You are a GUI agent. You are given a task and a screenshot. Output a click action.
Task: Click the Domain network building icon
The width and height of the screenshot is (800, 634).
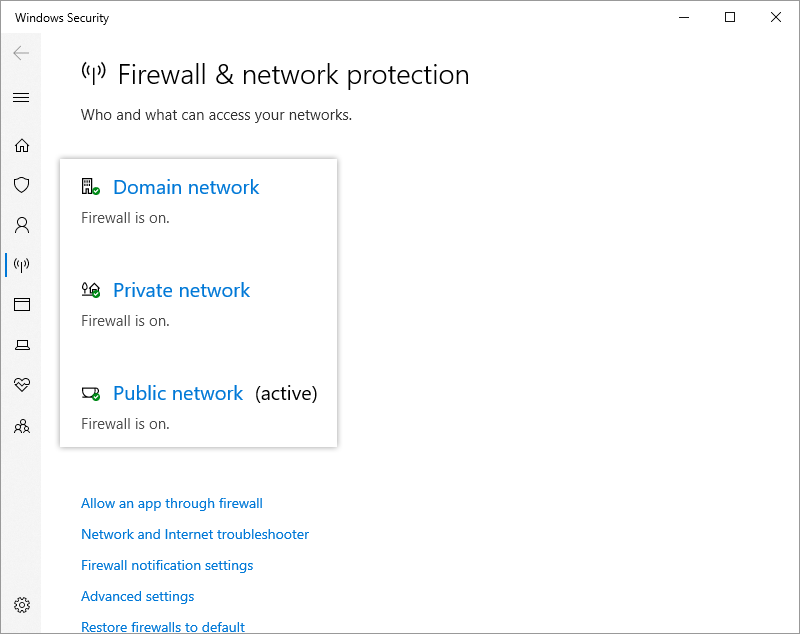(x=90, y=187)
